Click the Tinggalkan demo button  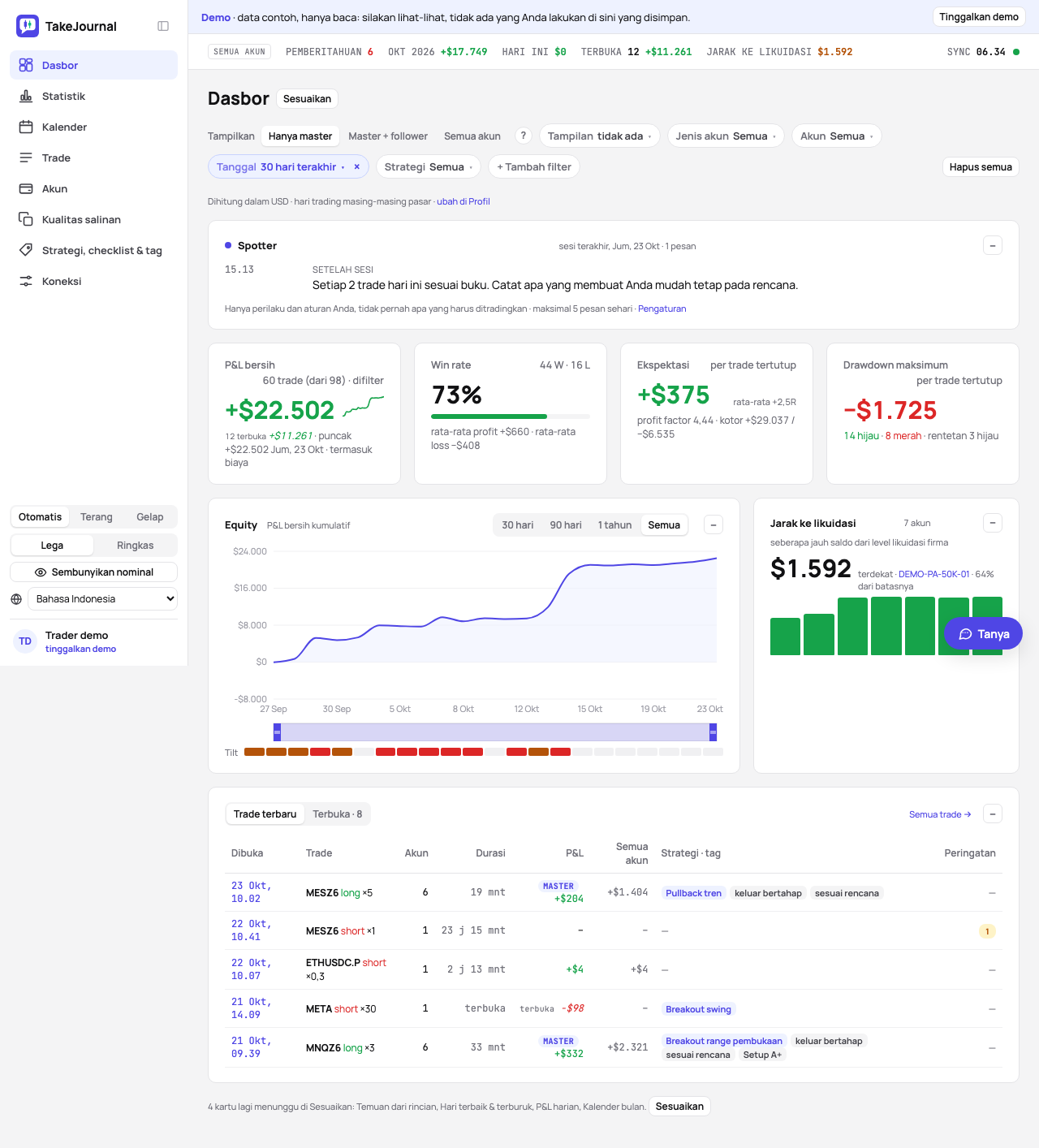[x=979, y=17]
